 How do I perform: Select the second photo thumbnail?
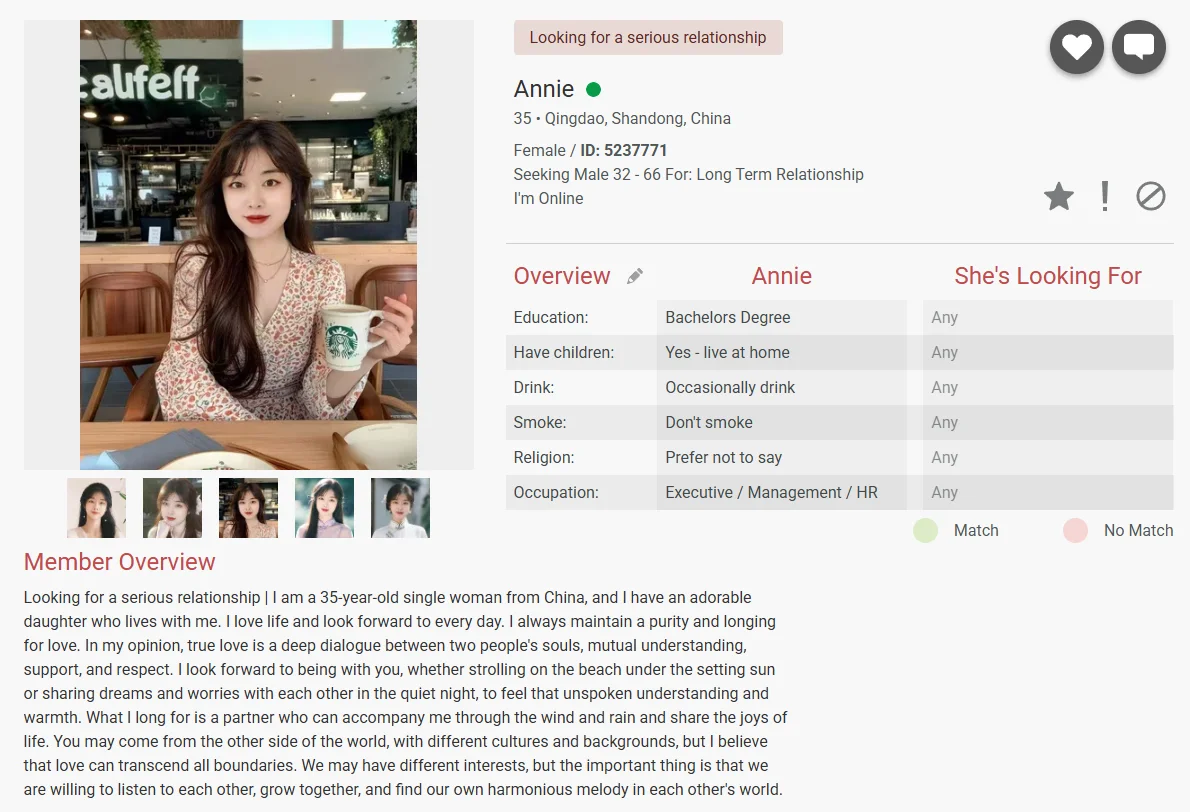[172, 508]
